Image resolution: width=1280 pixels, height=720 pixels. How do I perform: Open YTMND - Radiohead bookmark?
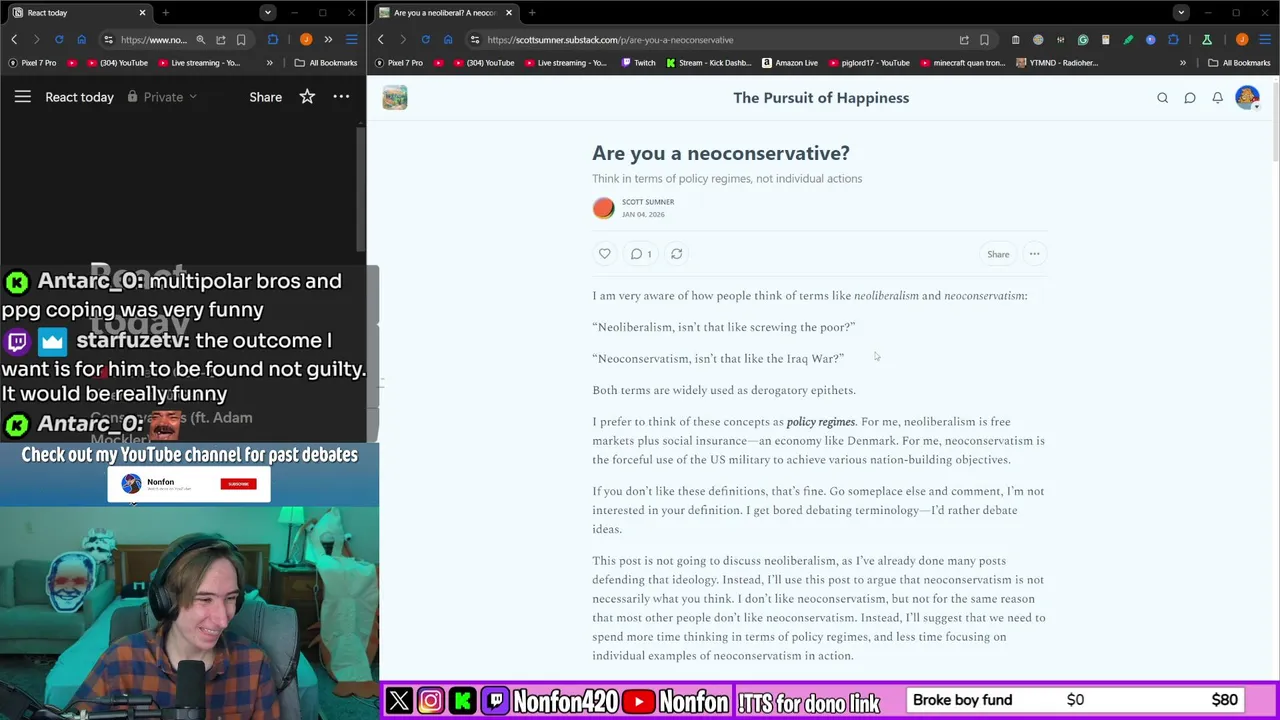(x=1057, y=63)
